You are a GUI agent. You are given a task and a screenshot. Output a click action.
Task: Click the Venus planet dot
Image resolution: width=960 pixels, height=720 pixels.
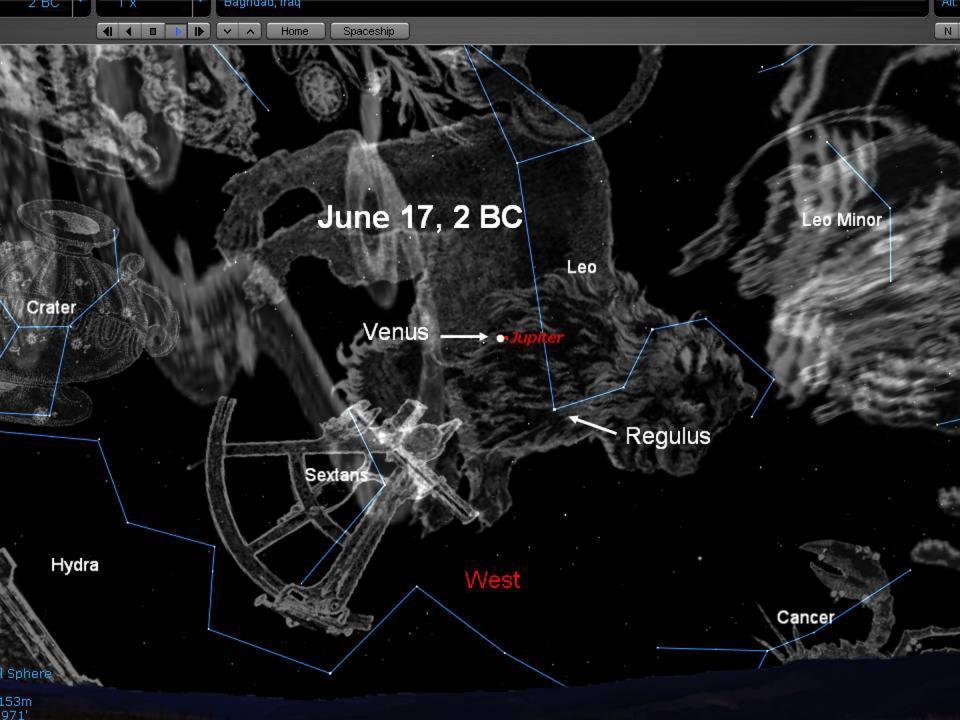pyautogui.click(x=501, y=339)
